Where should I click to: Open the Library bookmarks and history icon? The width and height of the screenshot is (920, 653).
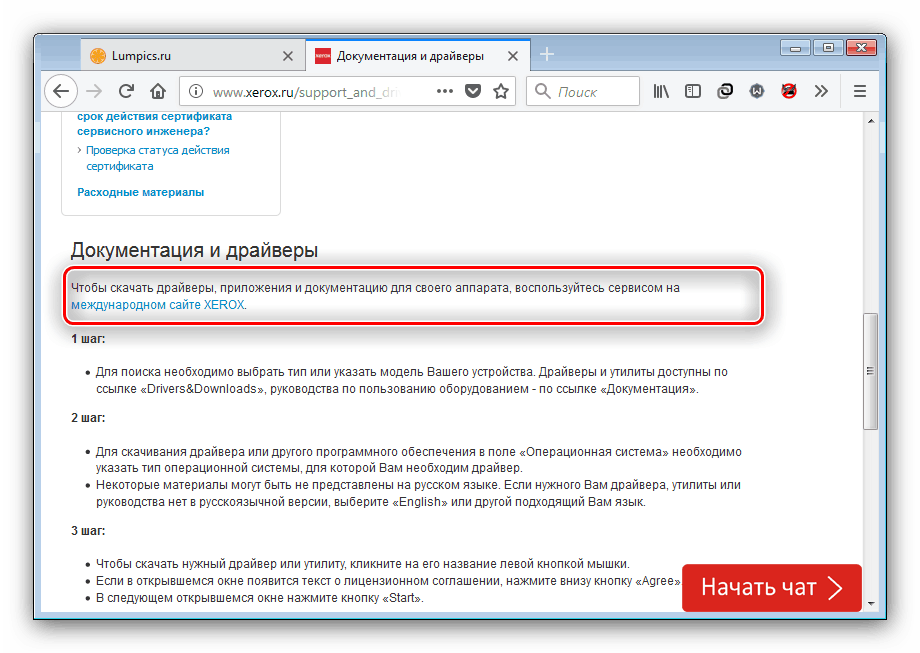tap(661, 91)
